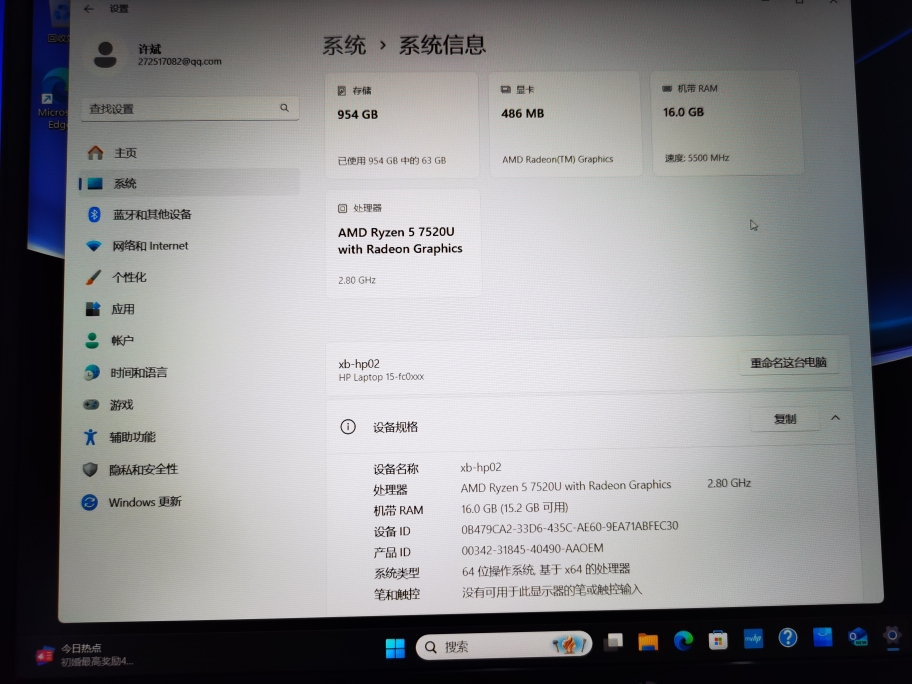
Task: Collapse the 设备规格 section with chevron
Action: click(x=835, y=418)
